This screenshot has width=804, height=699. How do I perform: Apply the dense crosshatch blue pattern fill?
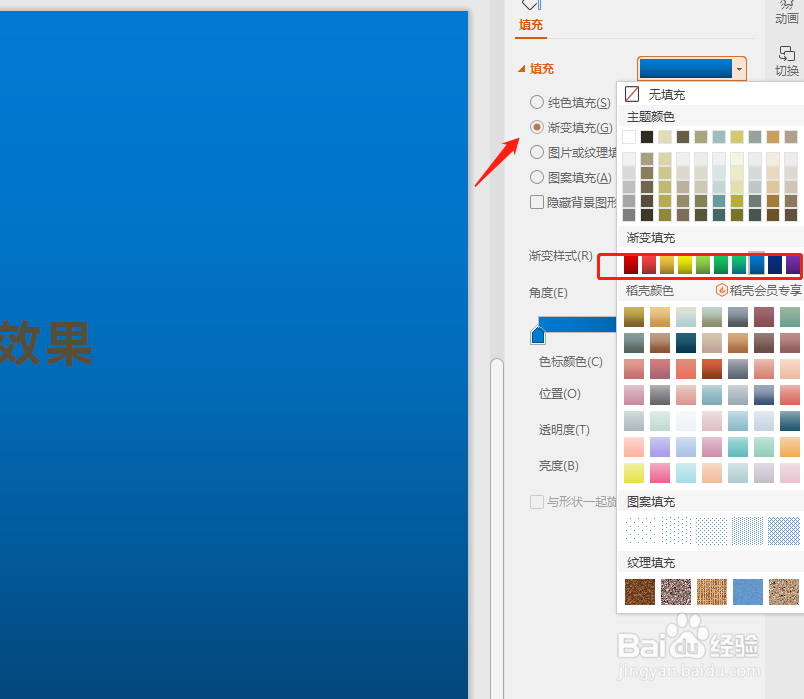click(x=784, y=530)
